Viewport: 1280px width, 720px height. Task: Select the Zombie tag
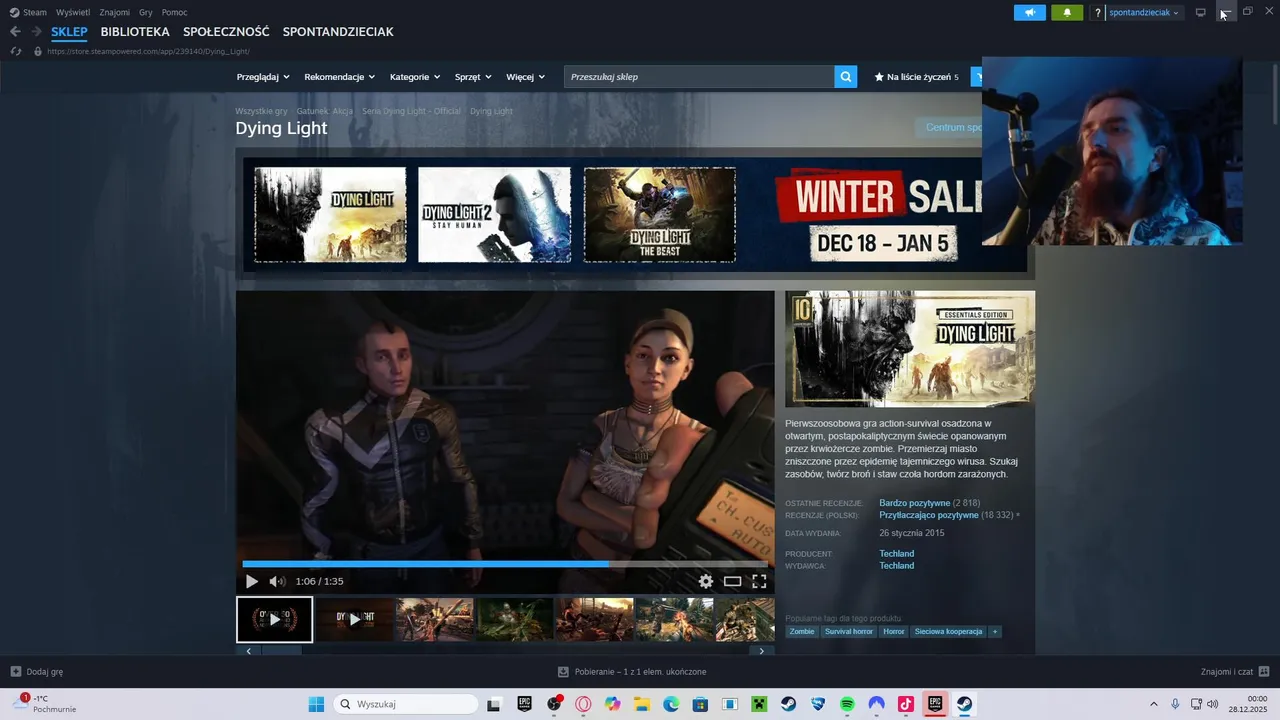click(802, 632)
